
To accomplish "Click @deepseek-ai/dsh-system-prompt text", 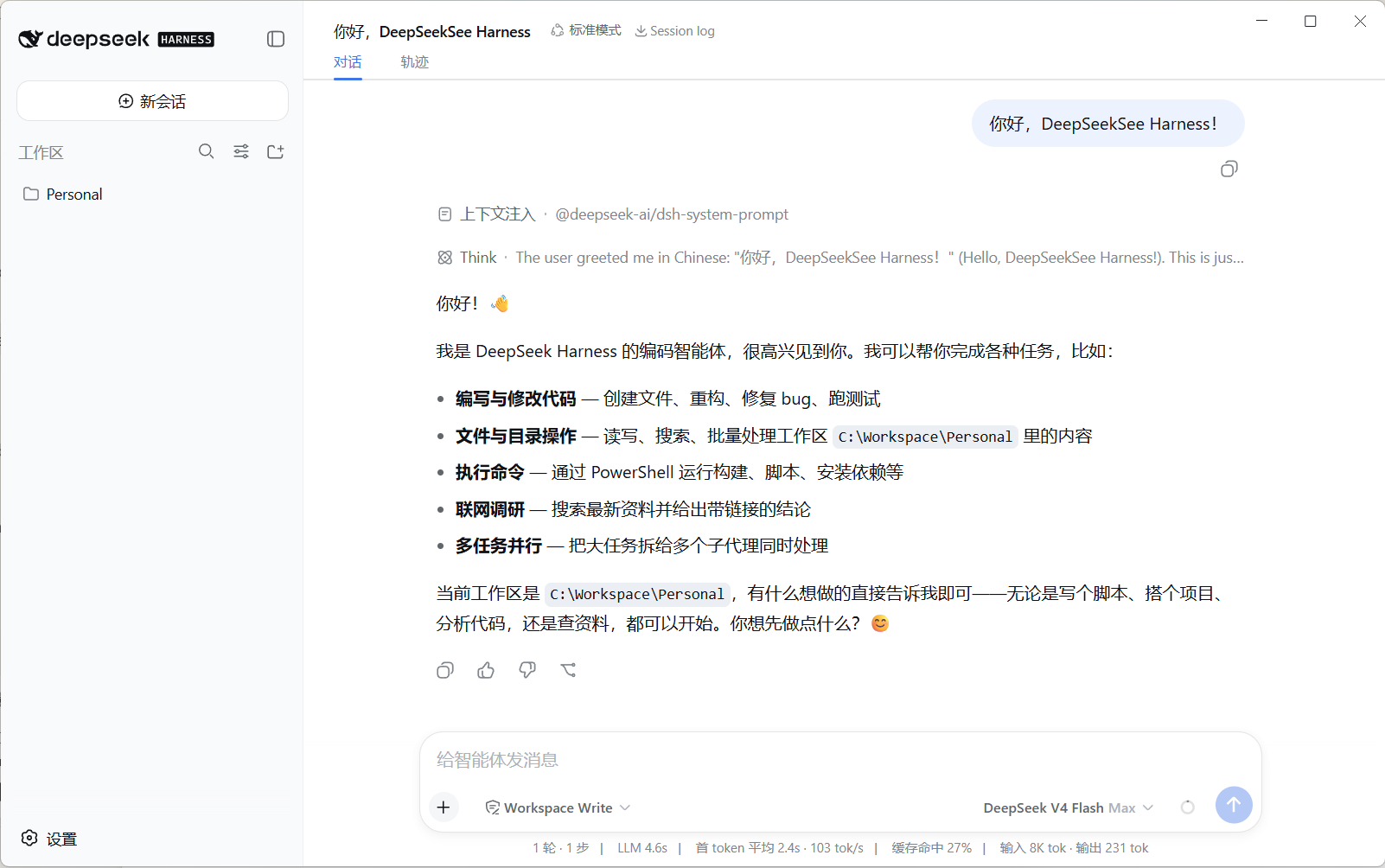I will [x=672, y=214].
